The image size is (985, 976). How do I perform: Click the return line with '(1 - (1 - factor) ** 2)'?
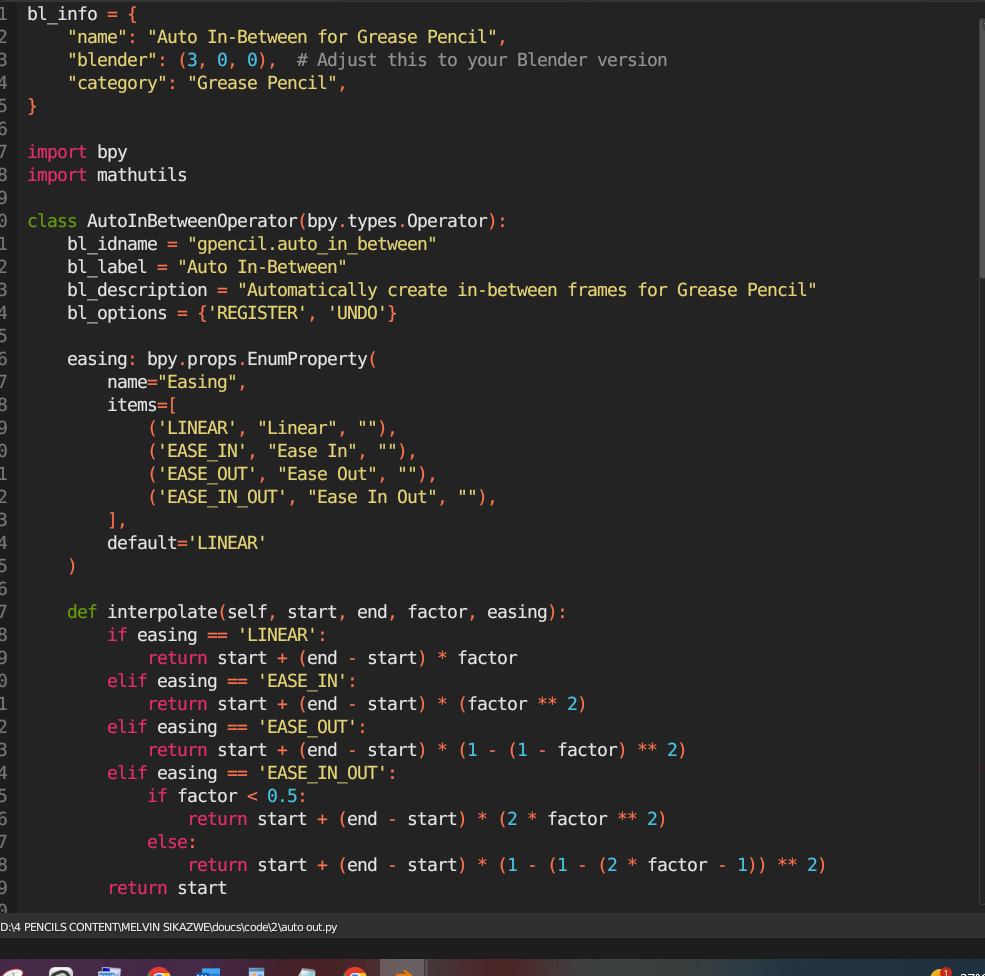coord(417,751)
